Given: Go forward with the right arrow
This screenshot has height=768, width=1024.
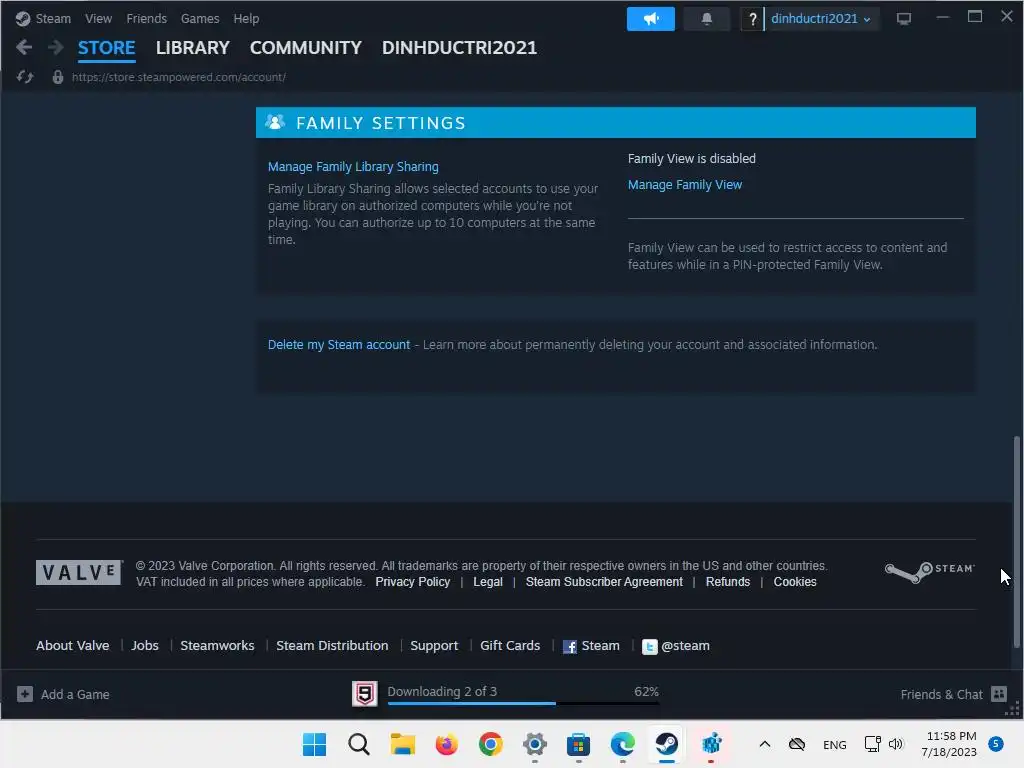Looking at the screenshot, I should (x=56, y=47).
